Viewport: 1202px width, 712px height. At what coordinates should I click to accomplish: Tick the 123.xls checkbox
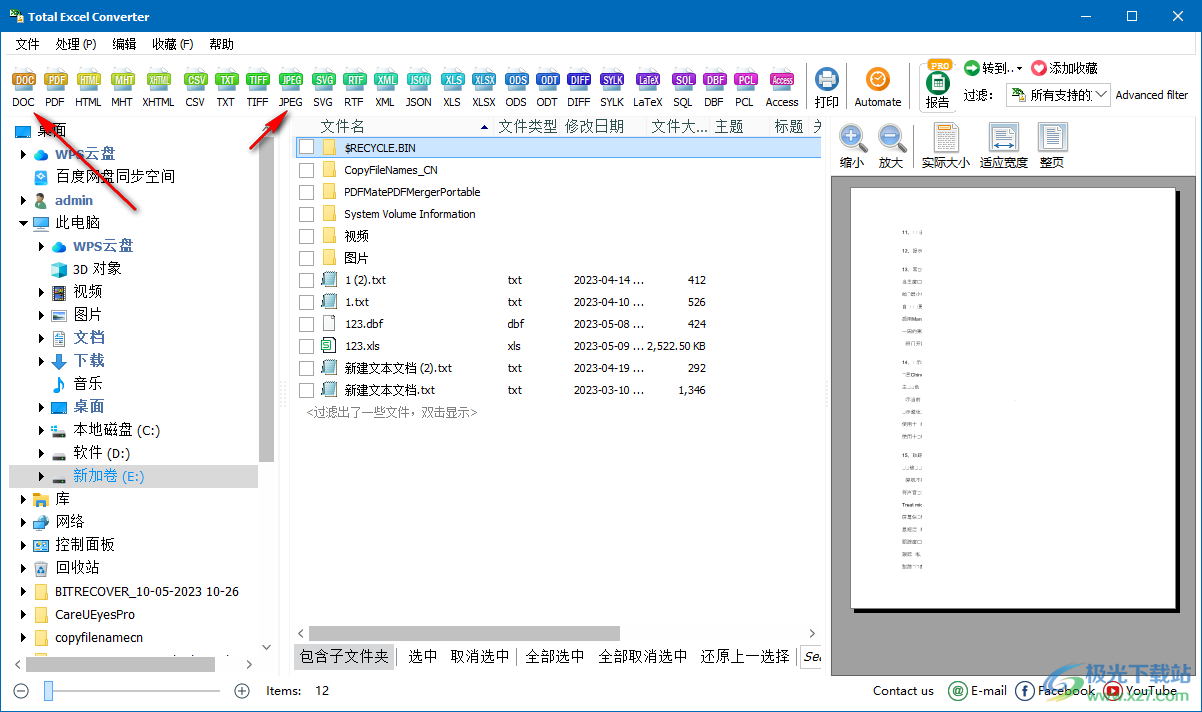click(x=307, y=346)
